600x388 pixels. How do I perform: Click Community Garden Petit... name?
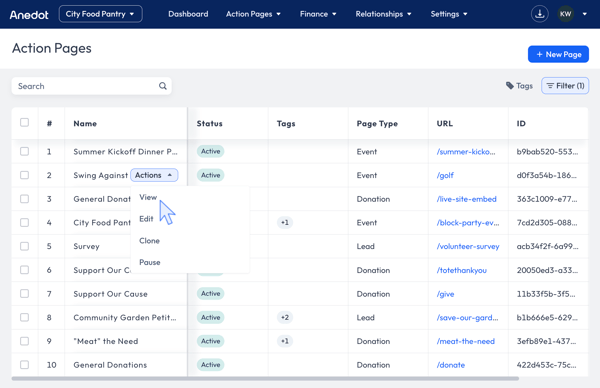pos(125,318)
